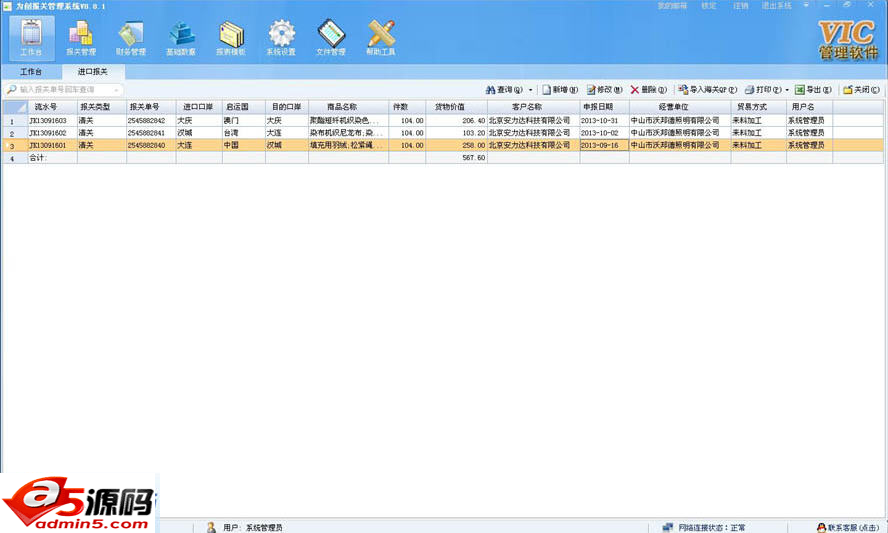Click the grid select-all corner cell
This screenshot has width=888, height=533.
click(x=15, y=107)
